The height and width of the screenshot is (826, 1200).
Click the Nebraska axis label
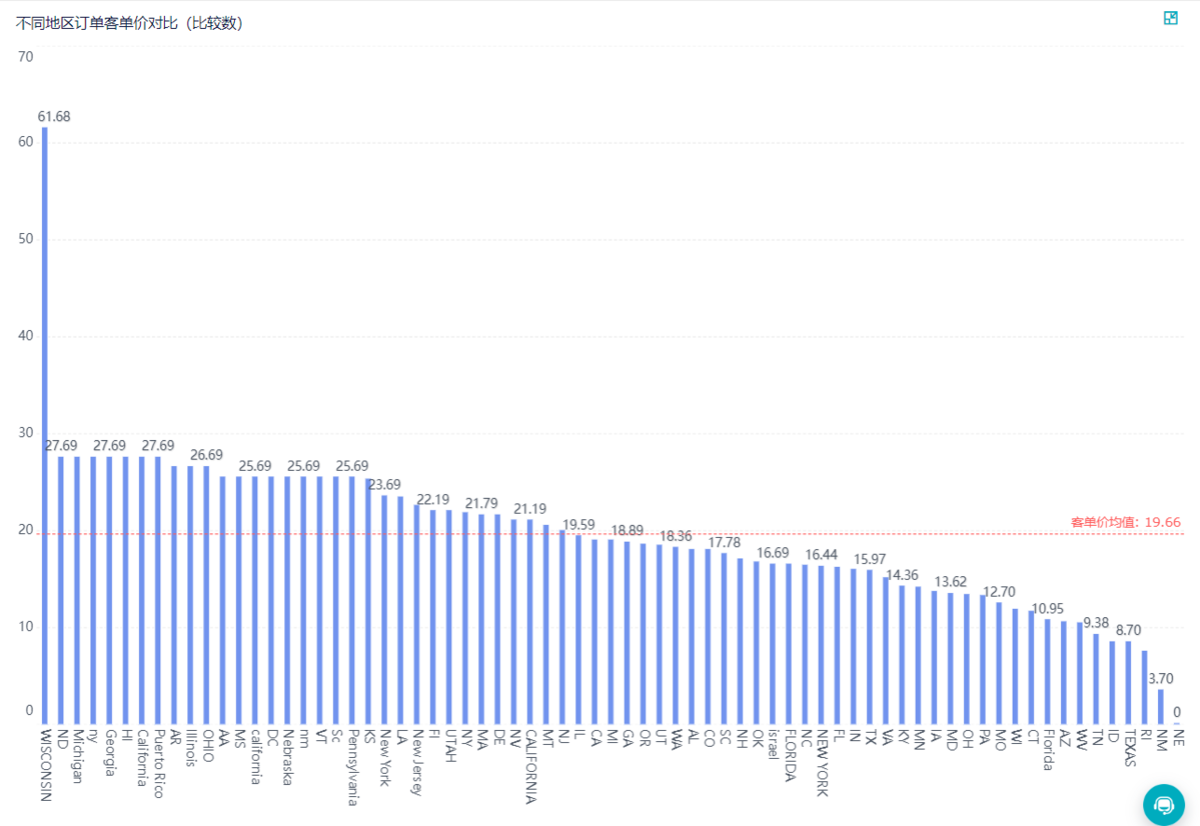(x=288, y=758)
